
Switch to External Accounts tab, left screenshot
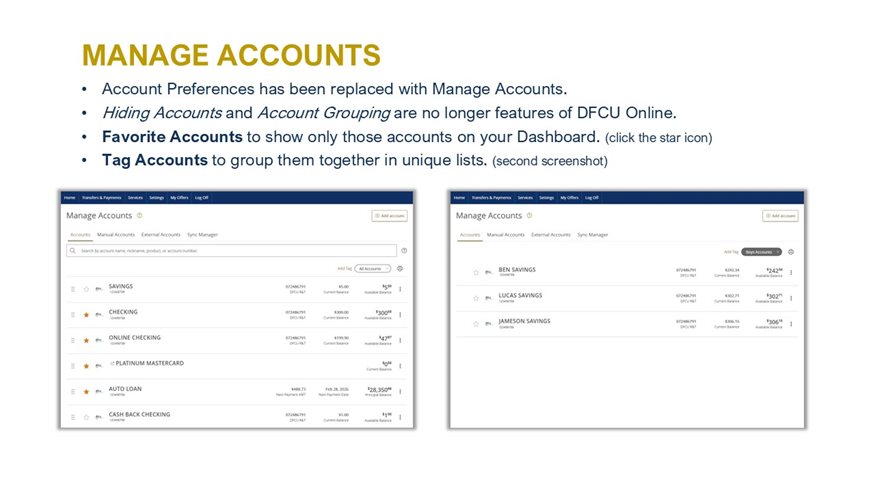(161, 235)
